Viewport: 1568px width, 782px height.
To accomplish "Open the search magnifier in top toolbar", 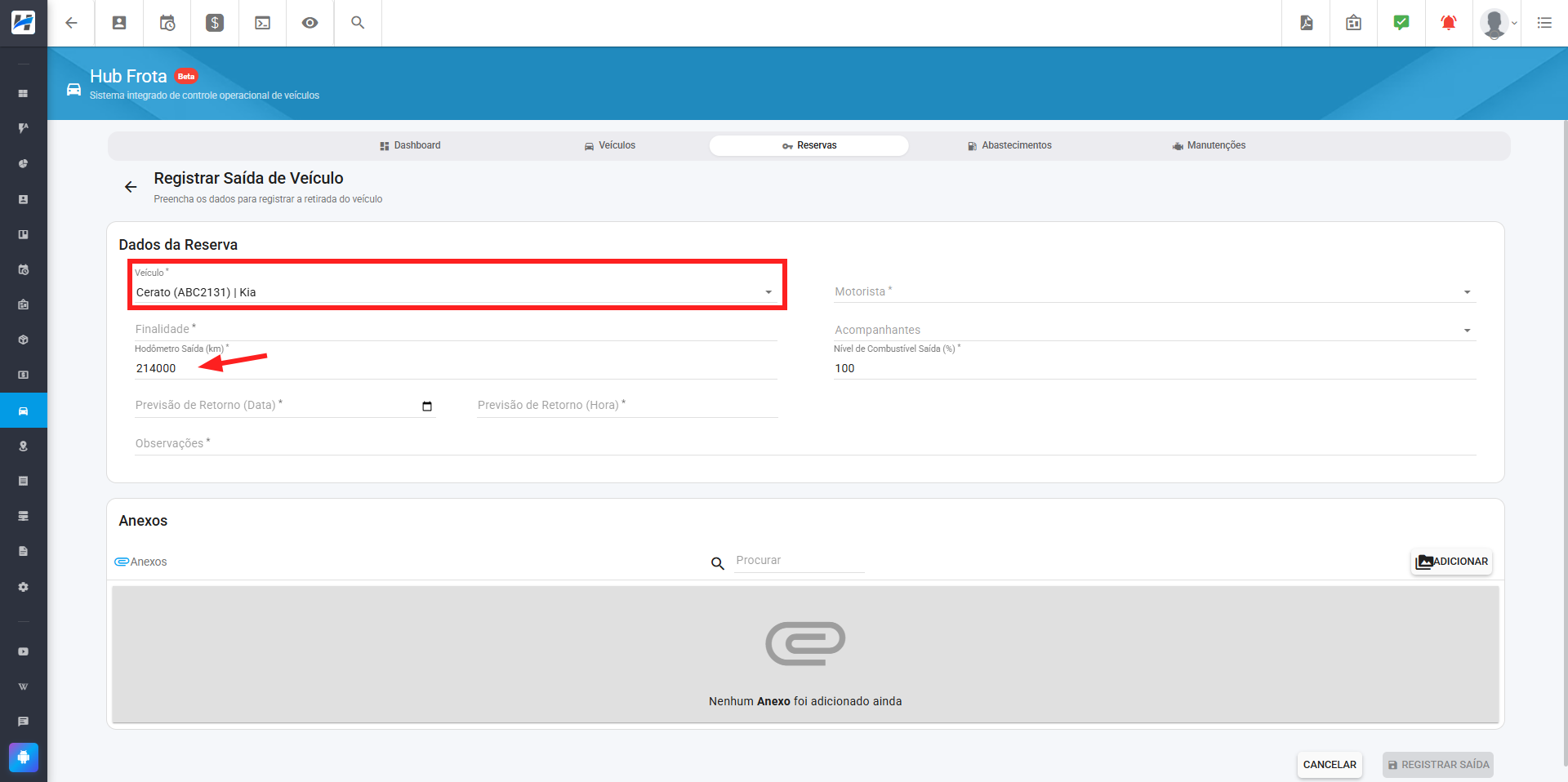I will pyautogui.click(x=358, y=23).
